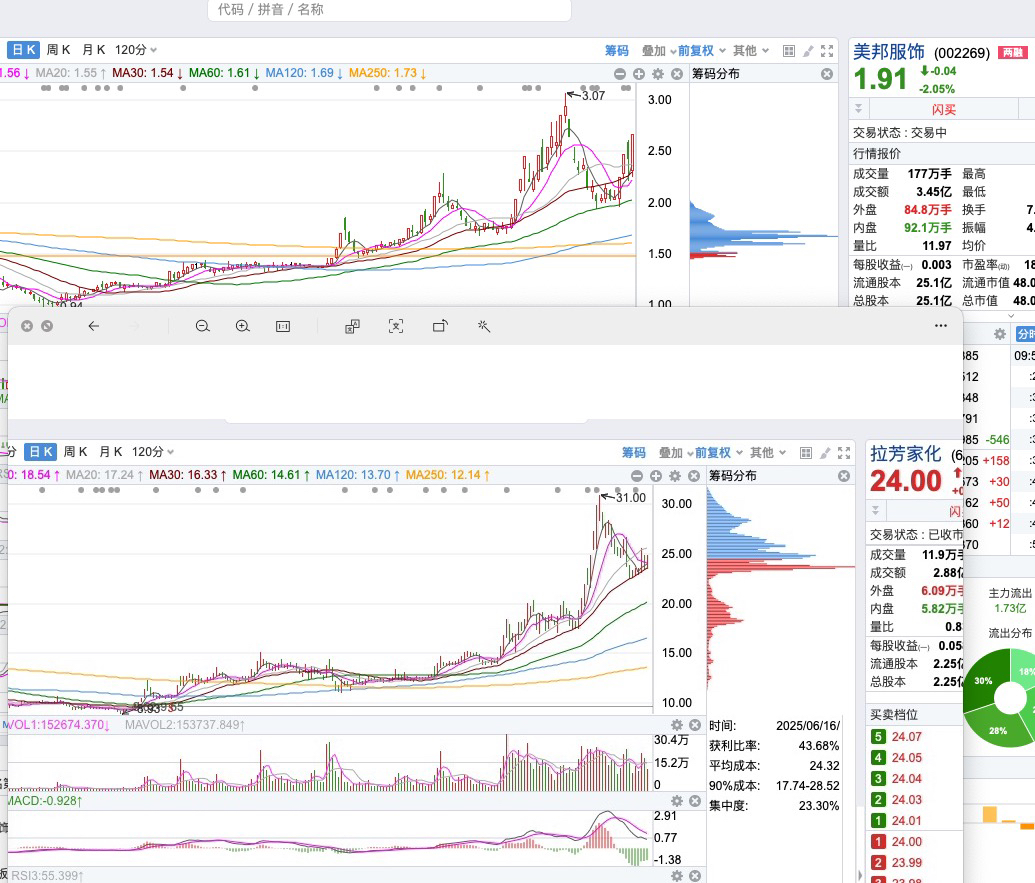The height and width of the screenshot is (883, 1035).
Task: Open settings gear for the MACD indicator
Action: [x=677, y=801]
